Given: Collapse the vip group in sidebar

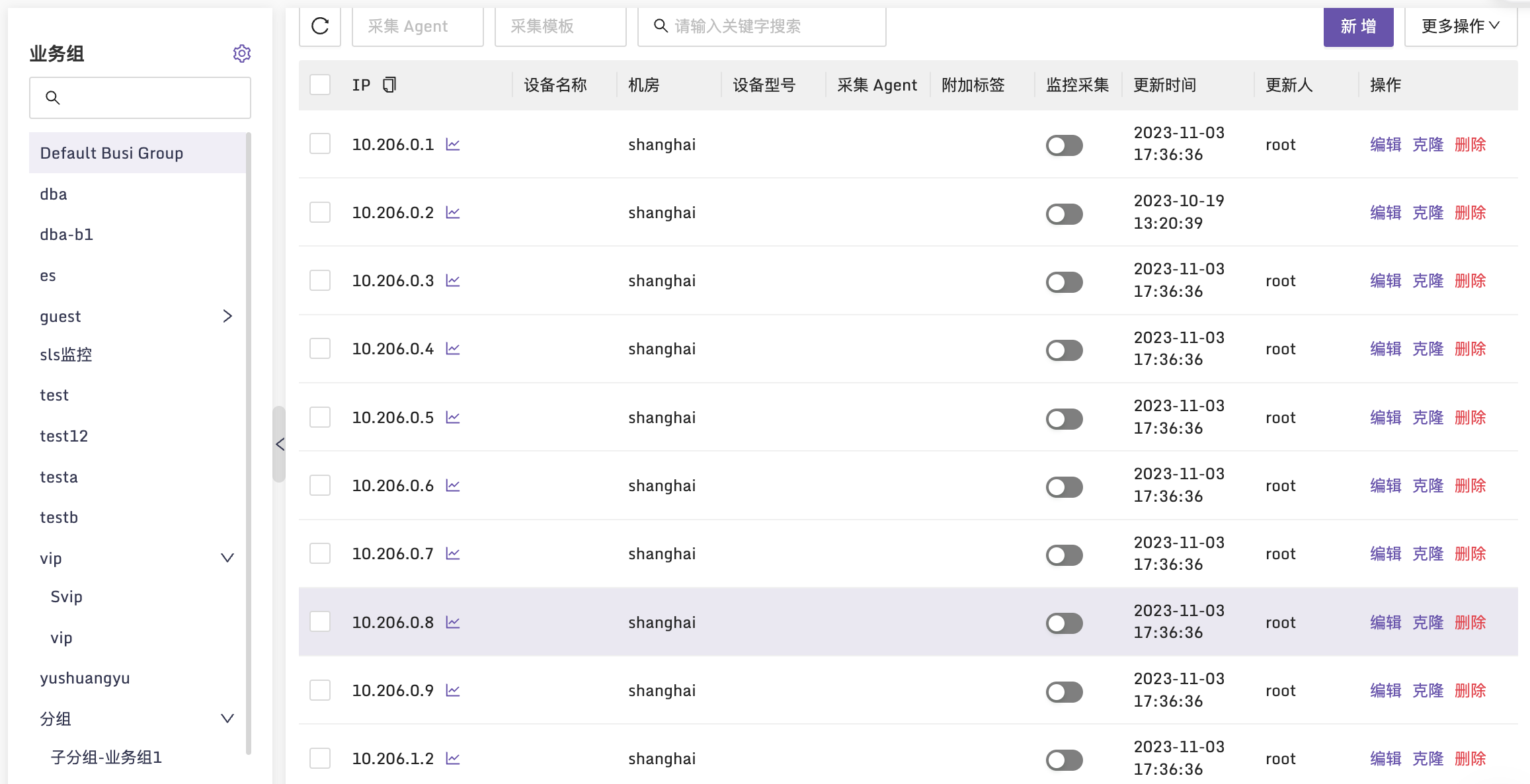Looking at the screenshot, I should click(x=227, y=557).
